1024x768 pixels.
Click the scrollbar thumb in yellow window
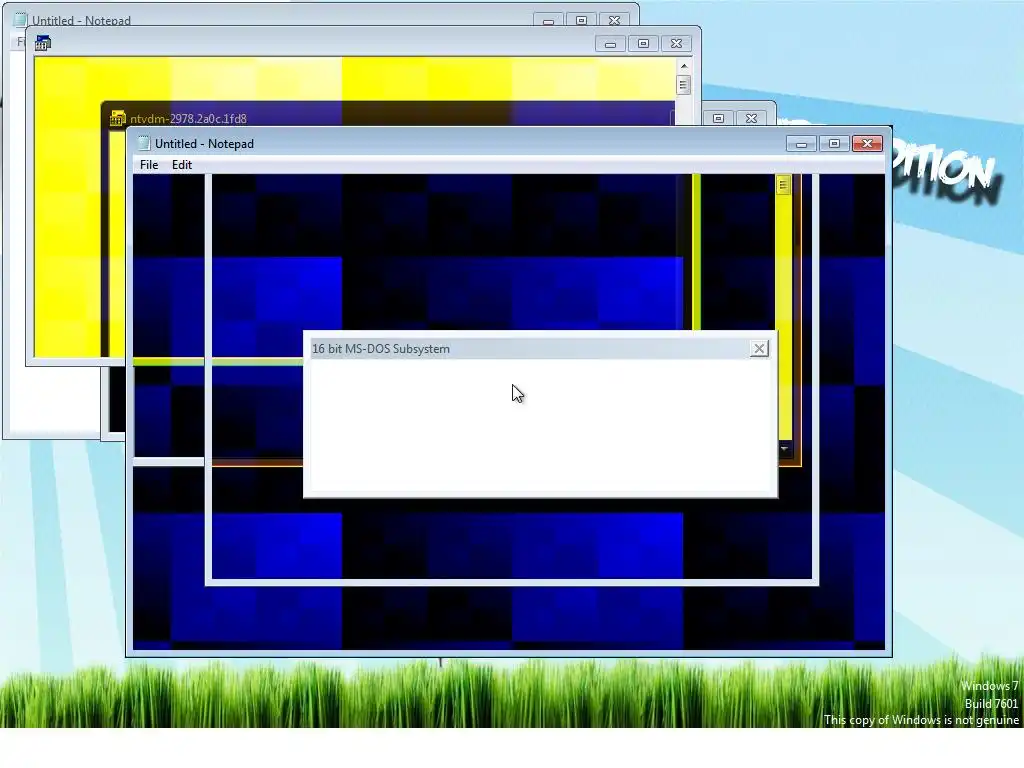(x=684, y=85)
